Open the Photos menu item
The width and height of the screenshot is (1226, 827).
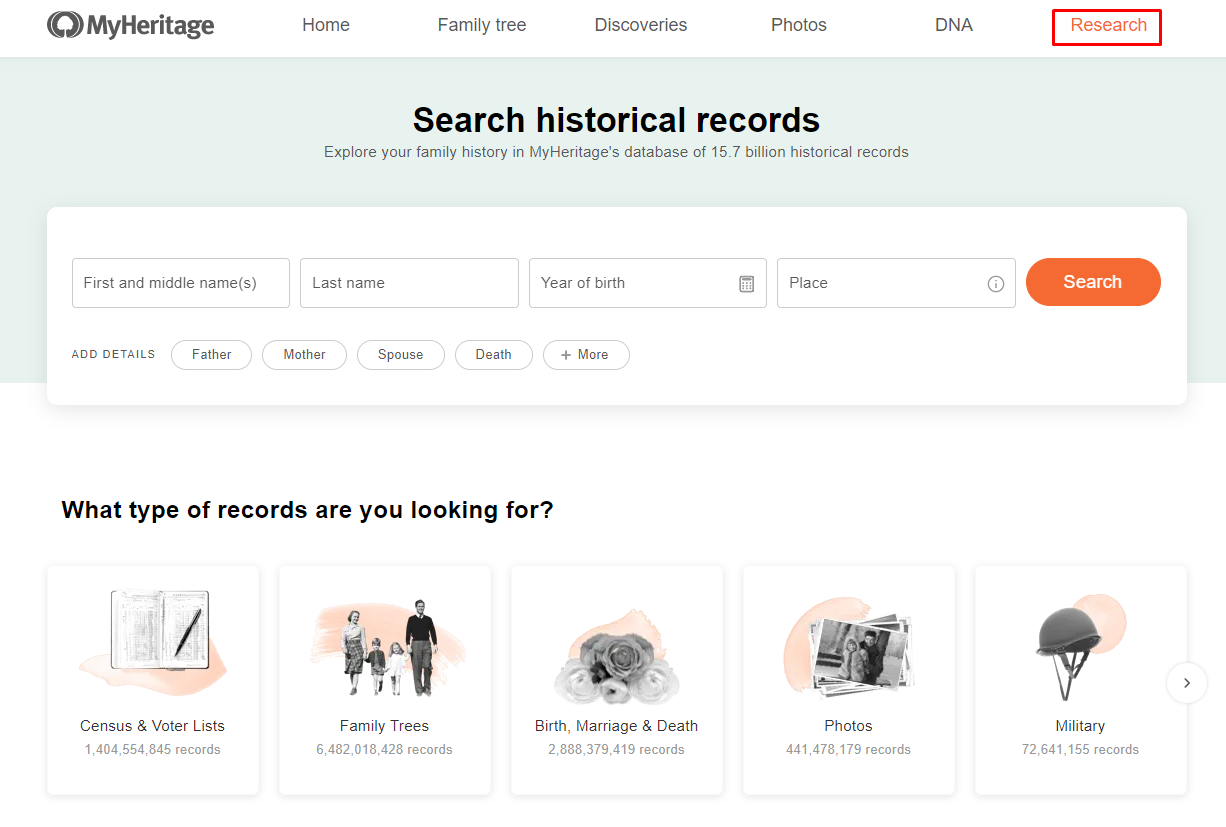(x=799, y=26)
